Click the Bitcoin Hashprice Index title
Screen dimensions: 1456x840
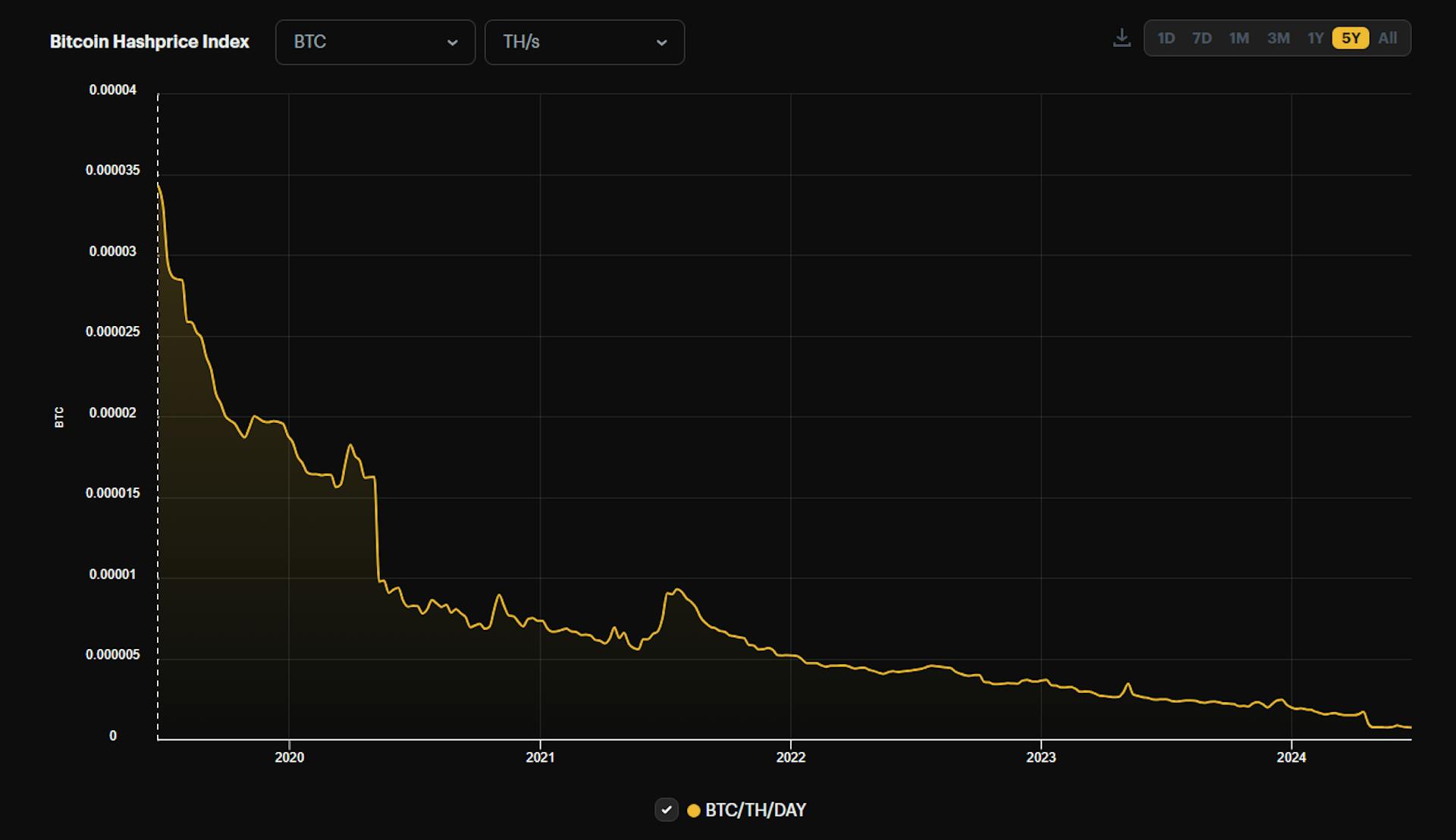[149, 42]
